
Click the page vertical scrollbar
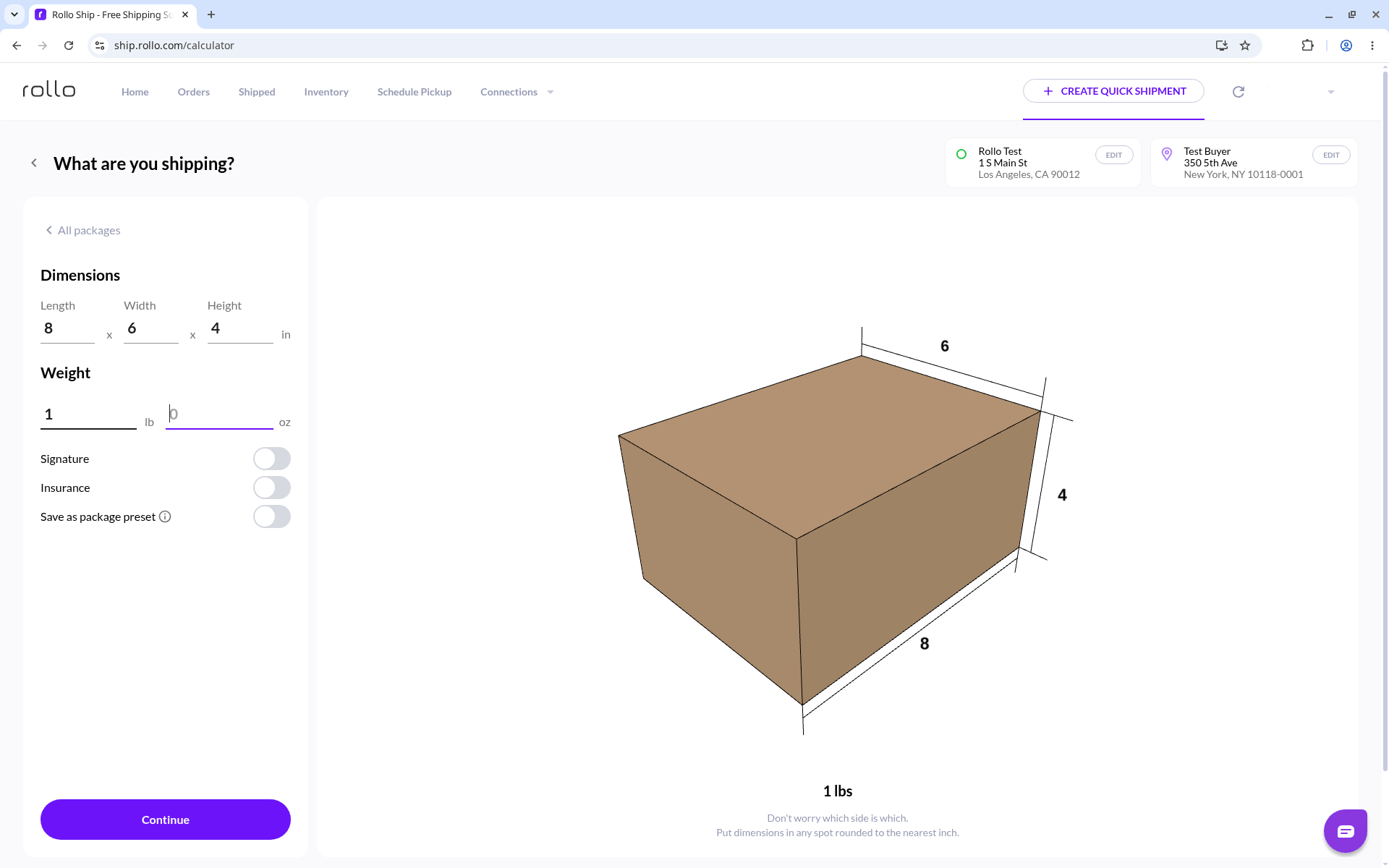(1385, 420)
